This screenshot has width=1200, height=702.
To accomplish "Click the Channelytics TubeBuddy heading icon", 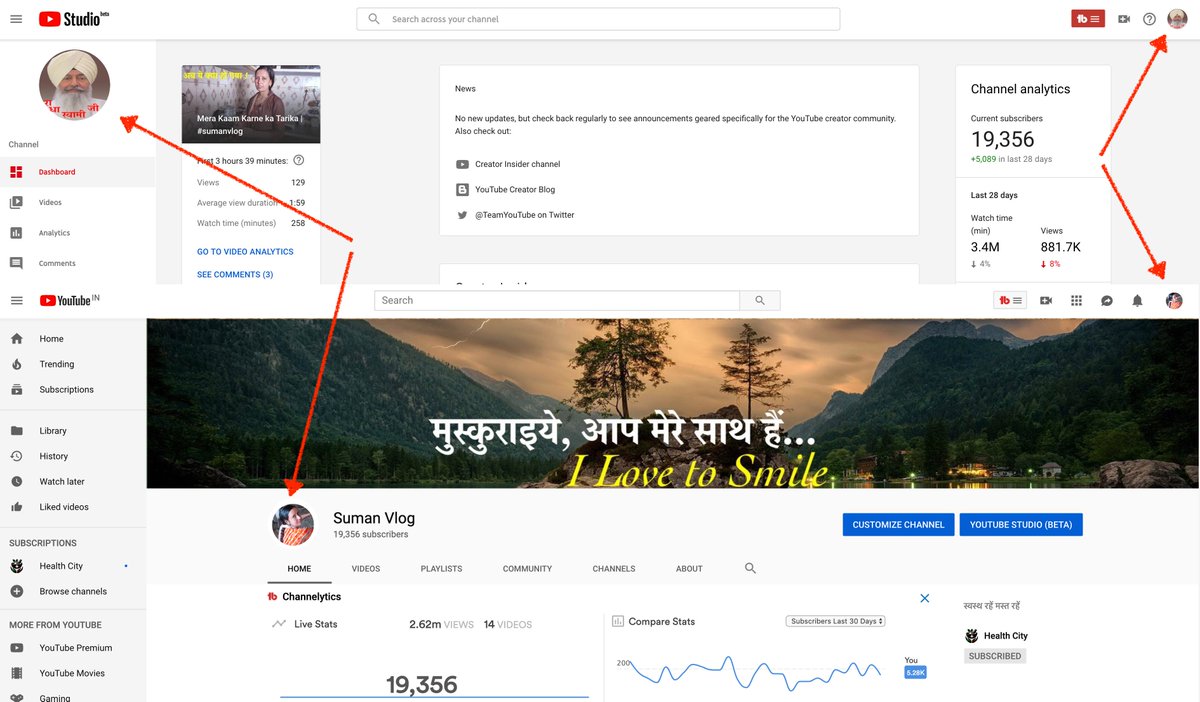I will point(273,597).
